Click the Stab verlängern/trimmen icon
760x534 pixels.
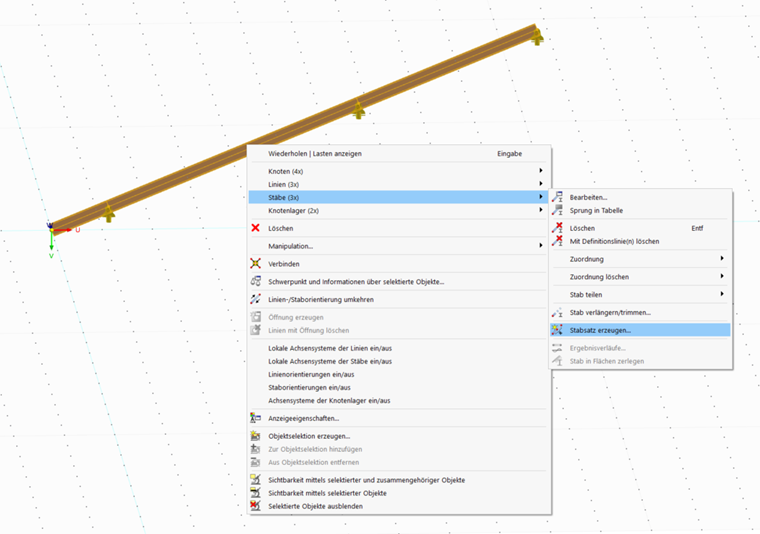tap(557, 313)
